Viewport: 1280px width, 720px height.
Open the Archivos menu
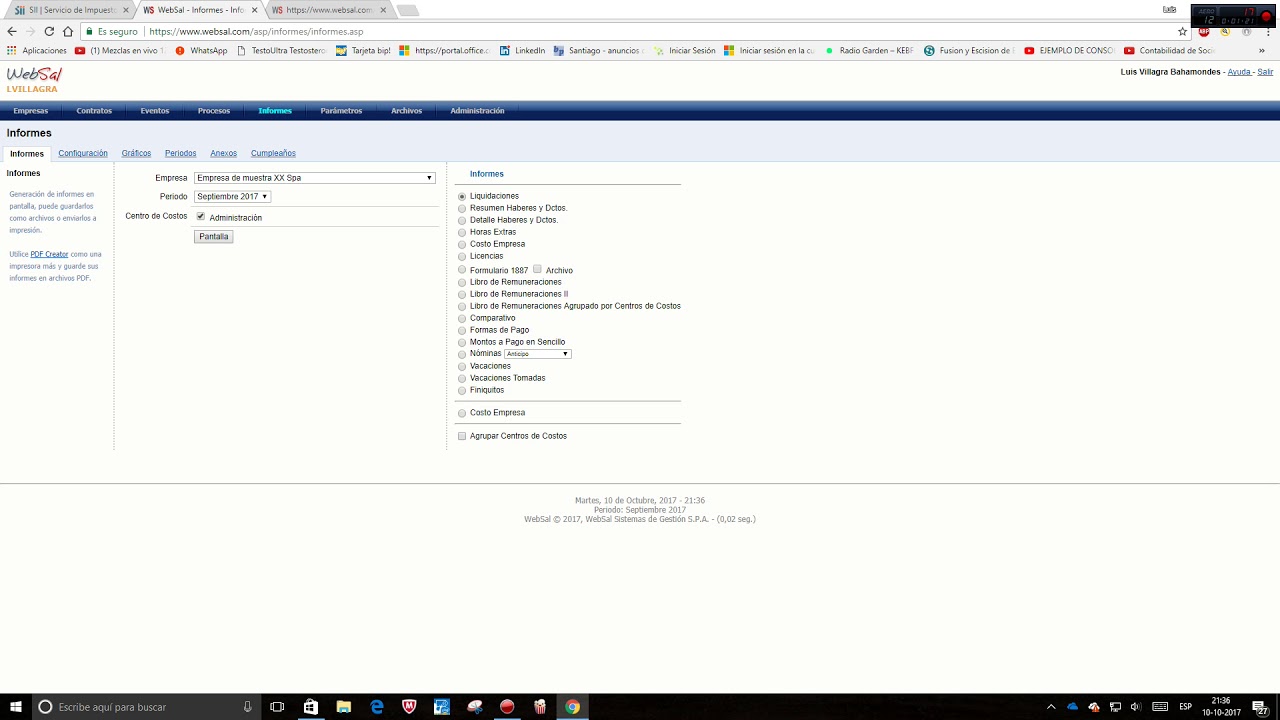pos(406,111)
